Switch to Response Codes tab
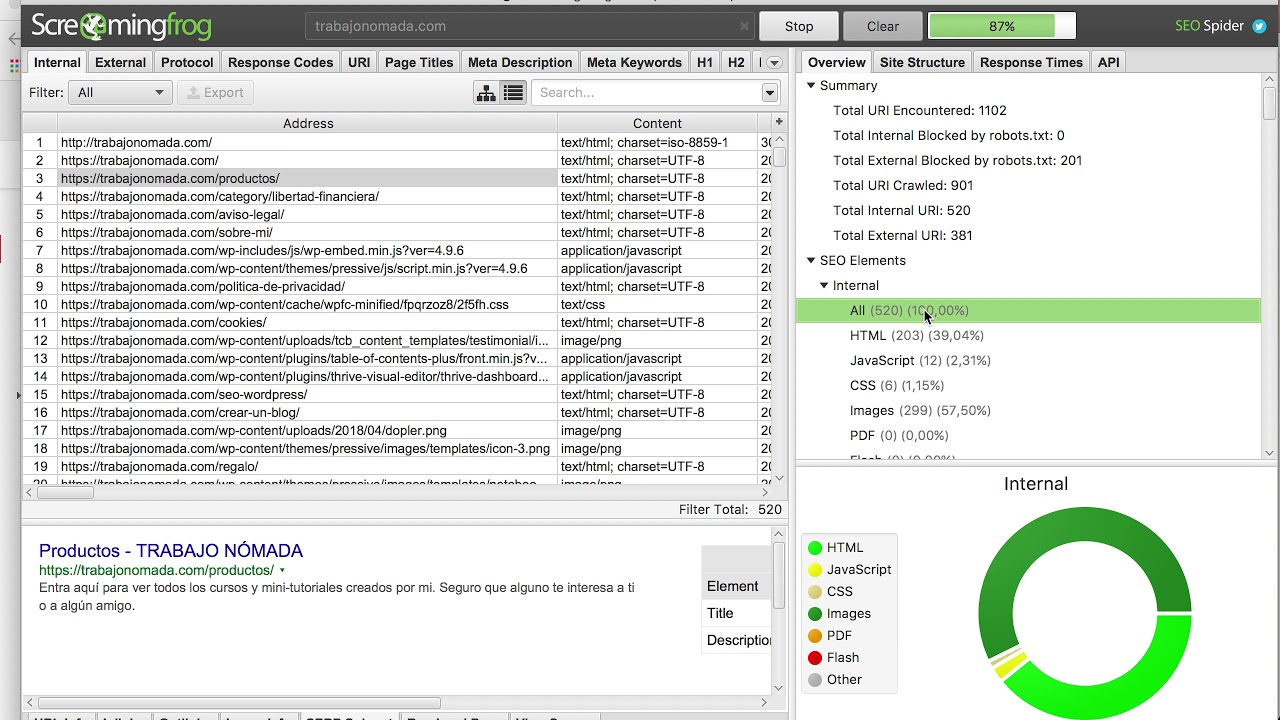The image size is (1280, 720). coord(280,62)
